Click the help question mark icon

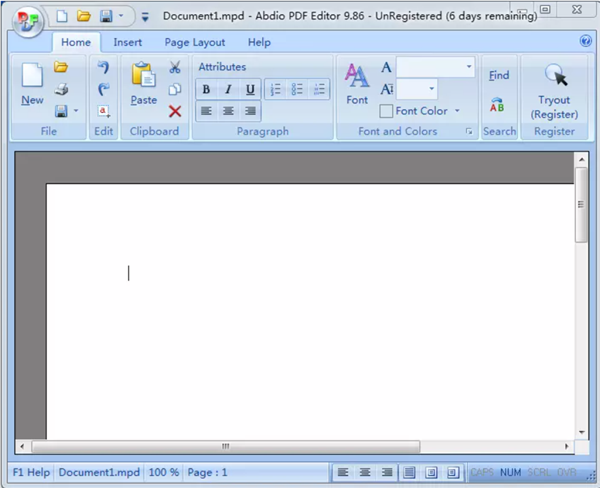(586, 42)
